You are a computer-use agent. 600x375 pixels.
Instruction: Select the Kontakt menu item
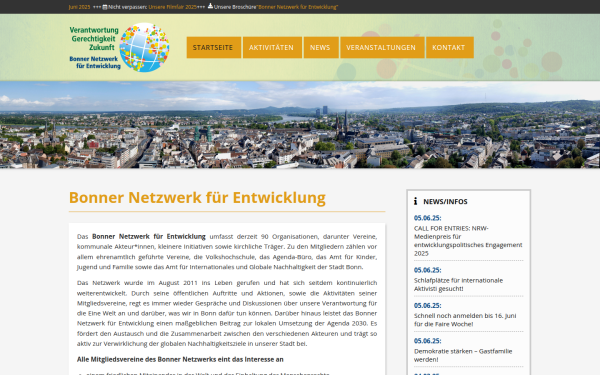pos(450,47)
